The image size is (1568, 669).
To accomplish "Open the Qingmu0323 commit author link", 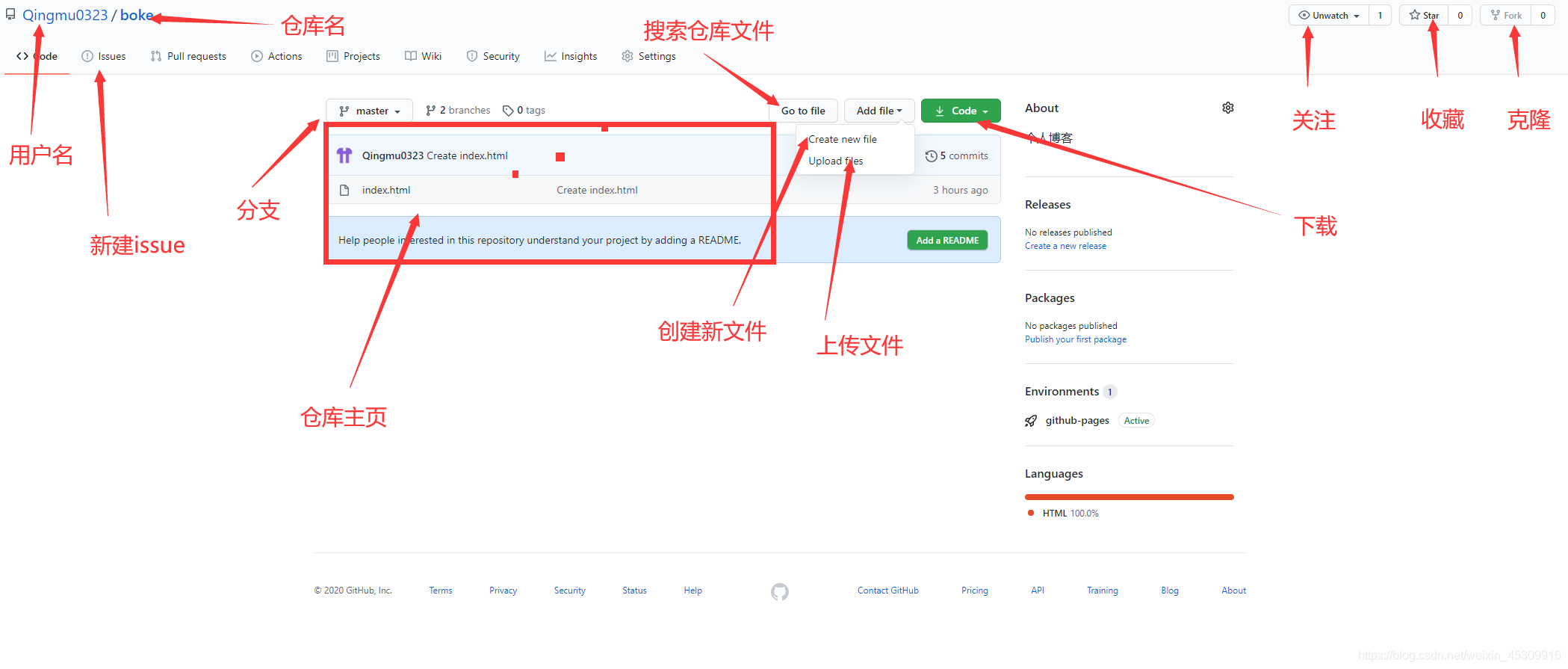I will click(x=393, y=155).
